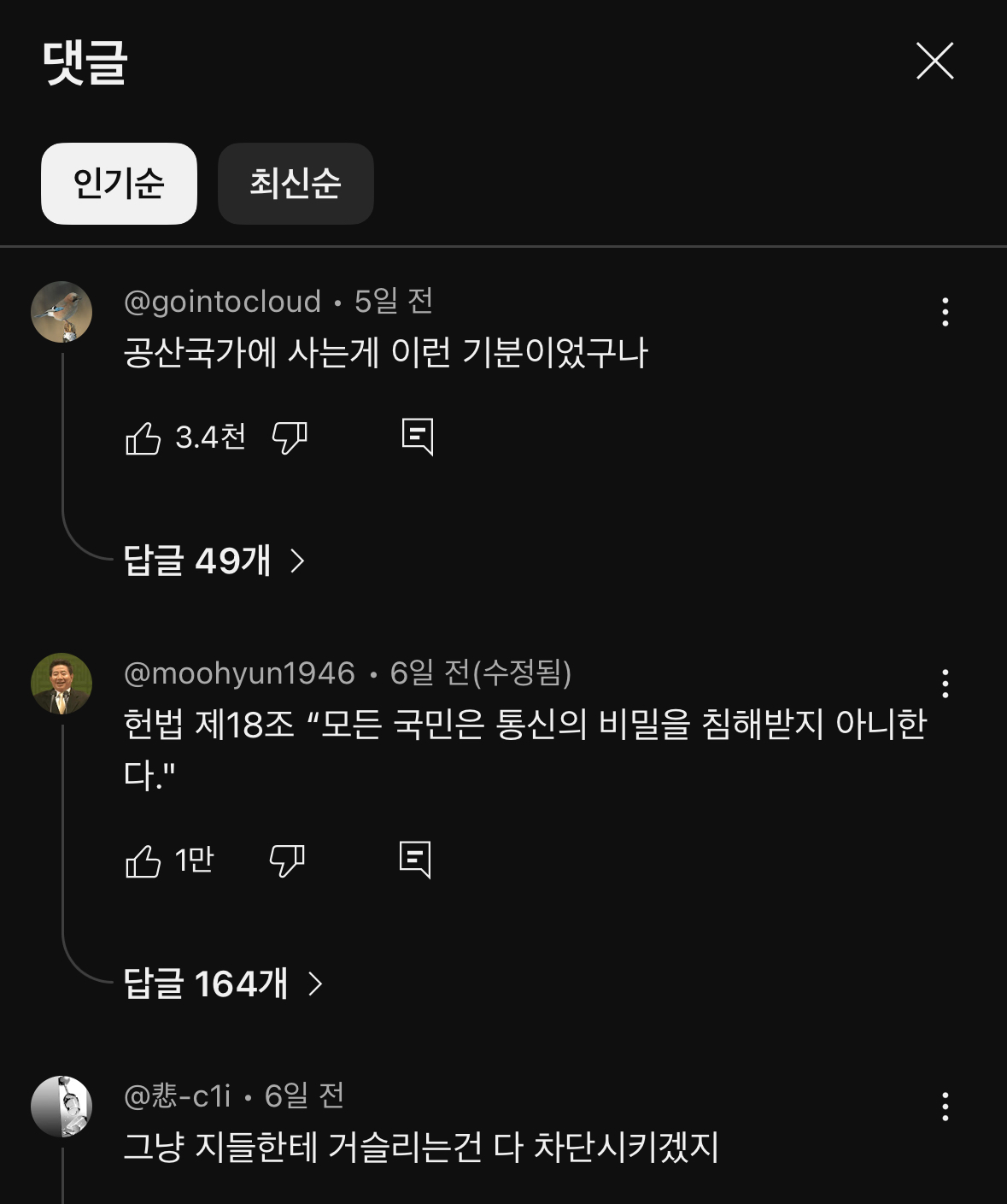
Task: Open @gointocloud profile avatar
Action: (61, 312)
